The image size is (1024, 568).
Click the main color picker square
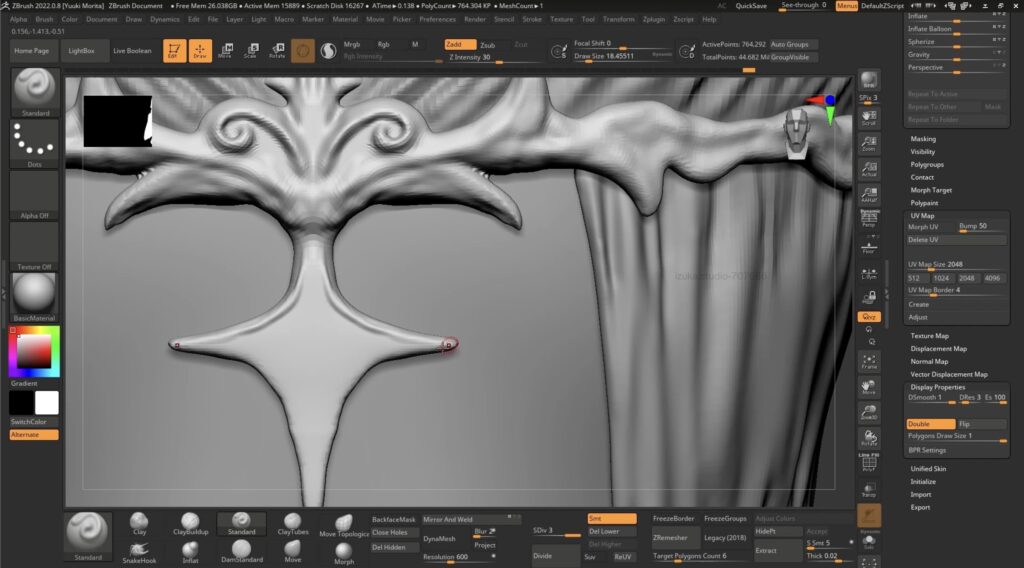click(34, 351)
